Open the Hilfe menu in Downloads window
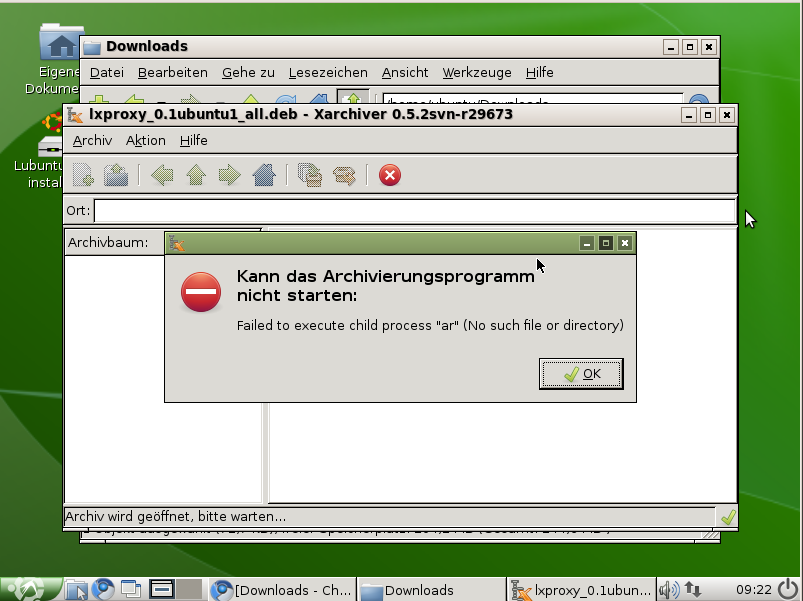Screen dimensions: 803x601 pos(539,73)
